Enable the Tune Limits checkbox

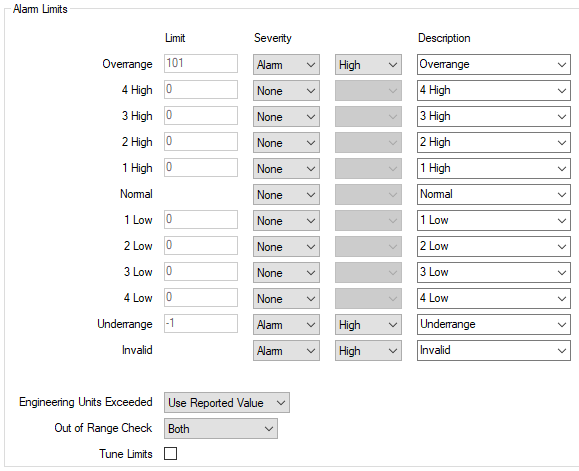coord(170,454)
